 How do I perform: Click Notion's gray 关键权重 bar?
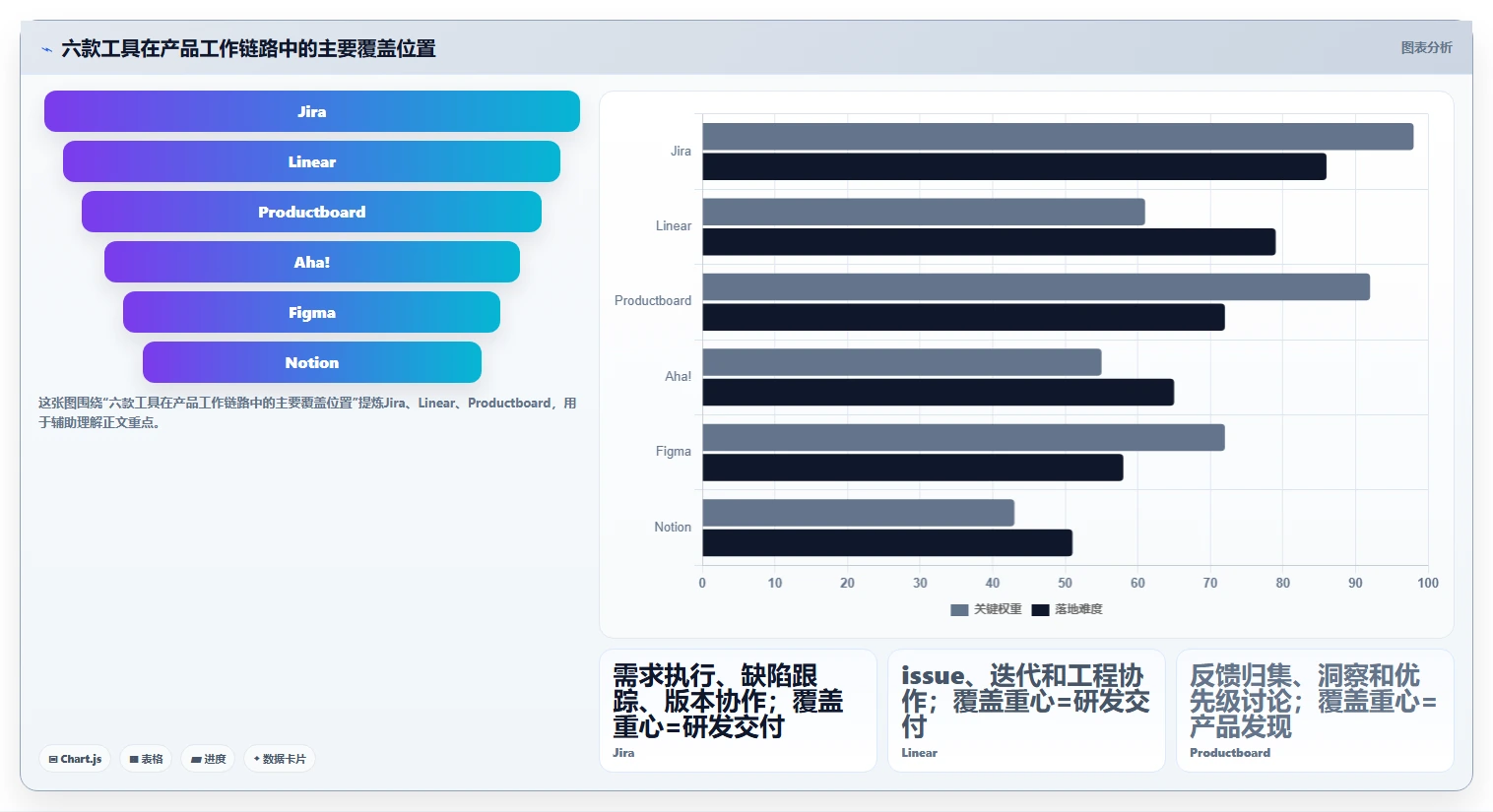(x=858, y=513)
